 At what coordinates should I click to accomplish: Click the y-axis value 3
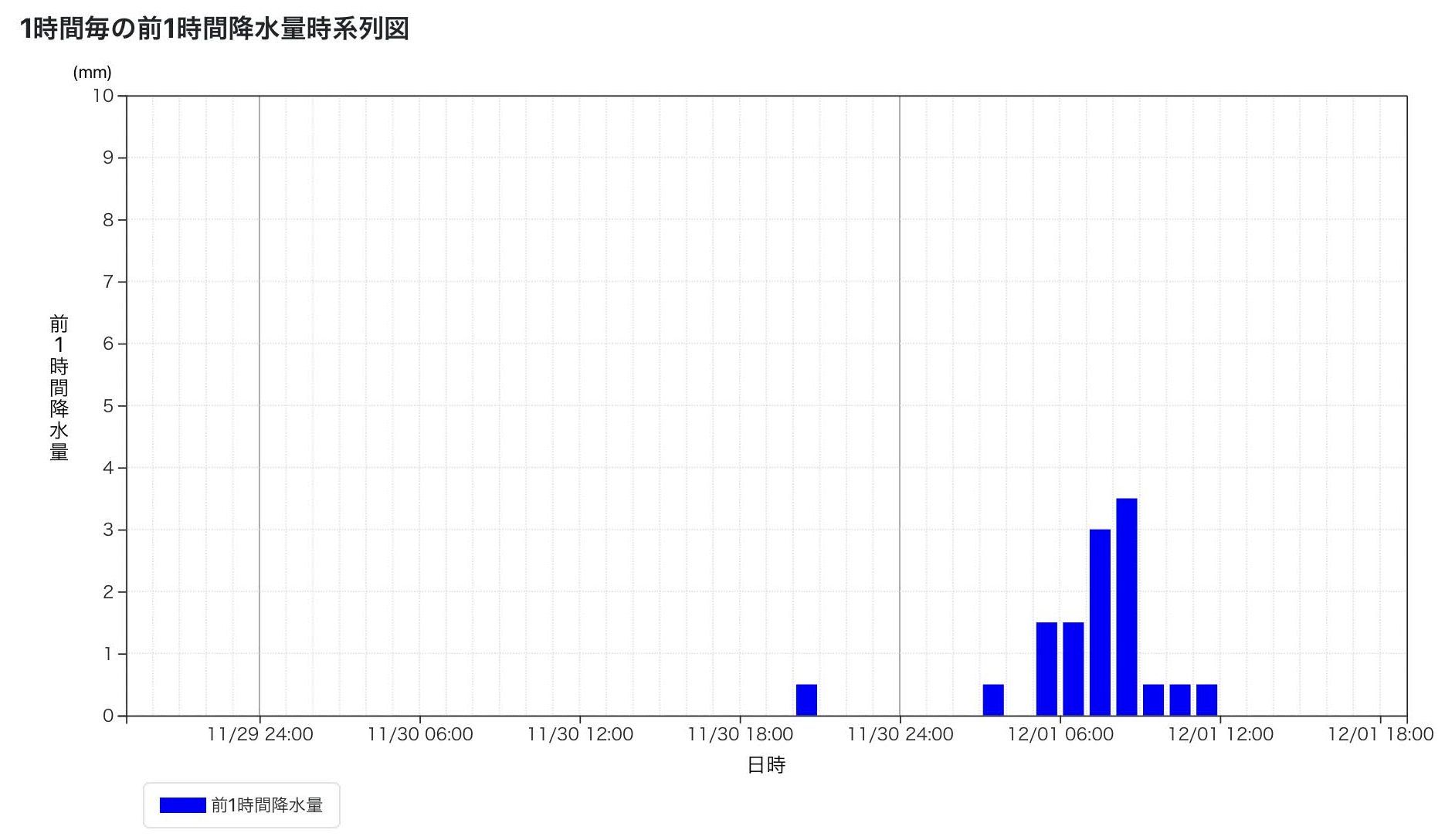click(x=108, y=530)
